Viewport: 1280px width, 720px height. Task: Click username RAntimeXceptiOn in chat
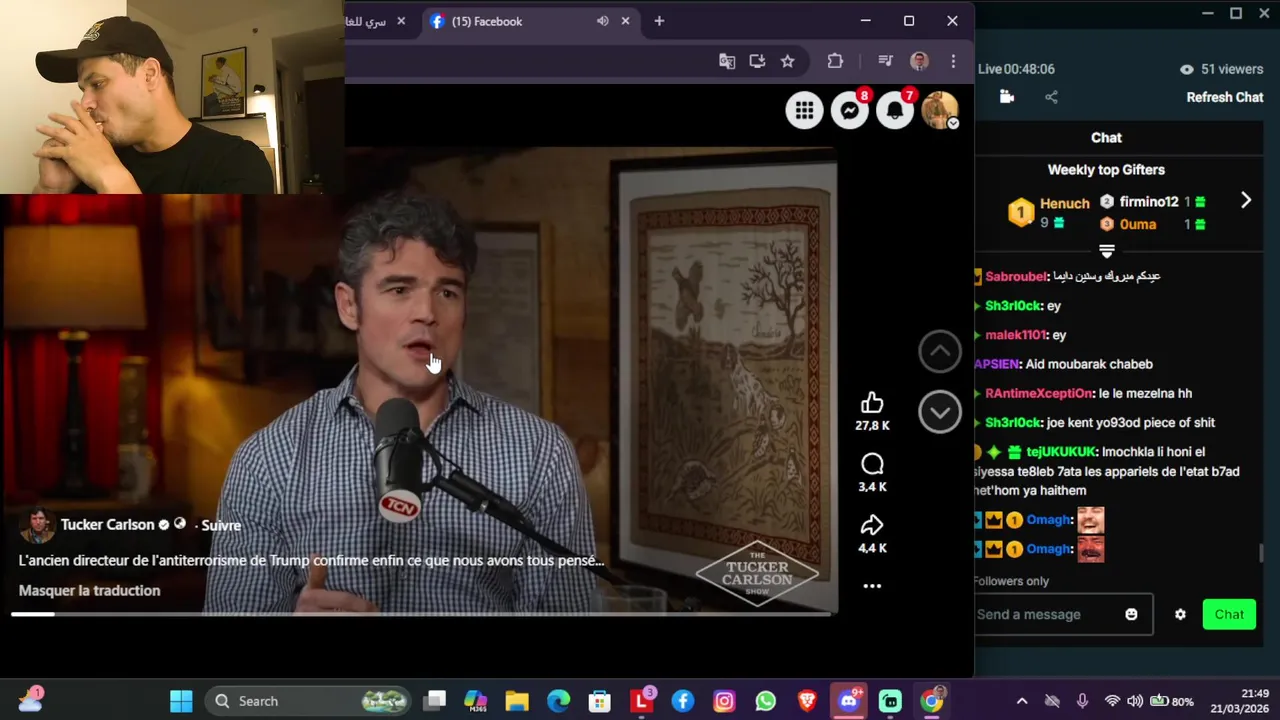point(1038,394)
